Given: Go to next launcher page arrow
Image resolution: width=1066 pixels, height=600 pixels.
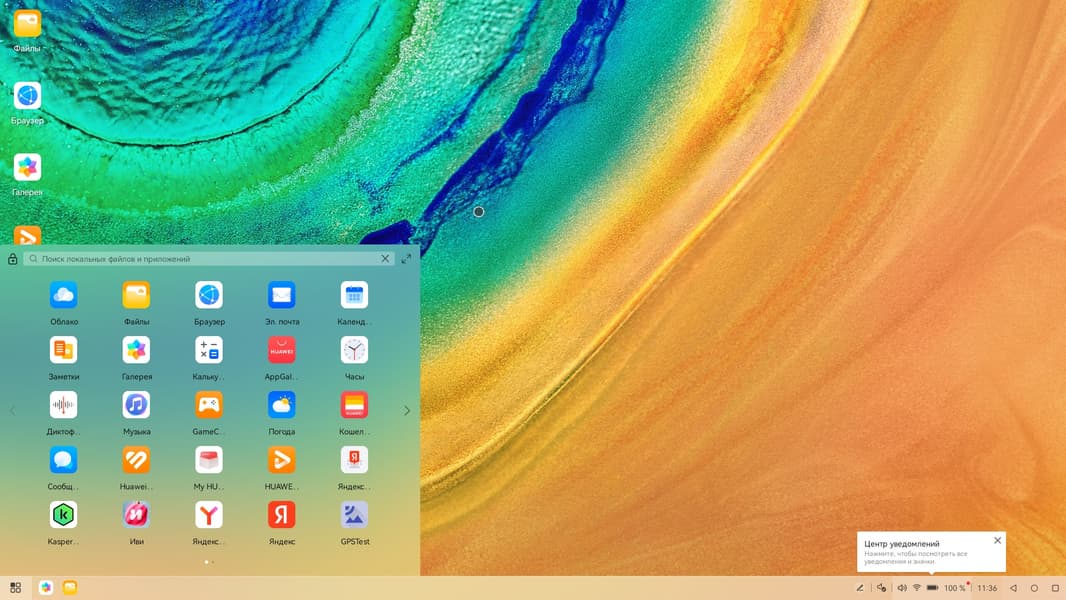Looking at the screenshot, I should tap(407, 410).
